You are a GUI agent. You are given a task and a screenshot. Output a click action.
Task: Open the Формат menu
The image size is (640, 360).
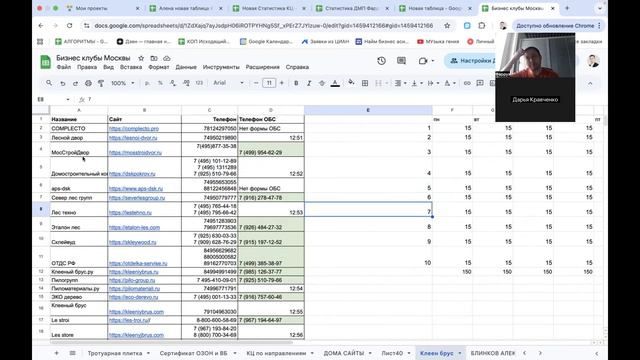(x=159, y=67)
